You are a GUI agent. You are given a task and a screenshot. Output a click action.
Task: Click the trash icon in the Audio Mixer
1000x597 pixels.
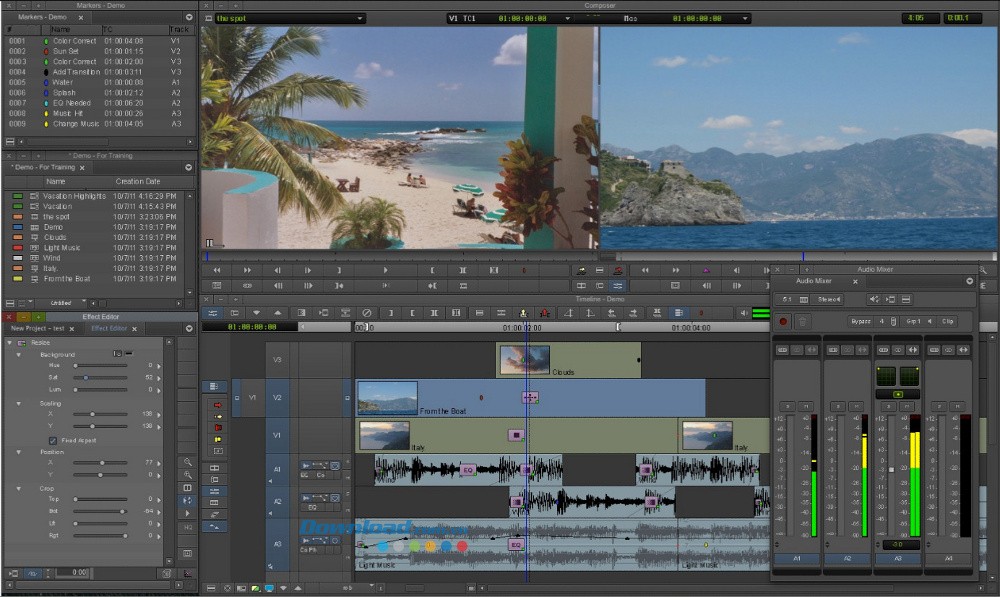[x=802, y=321]
